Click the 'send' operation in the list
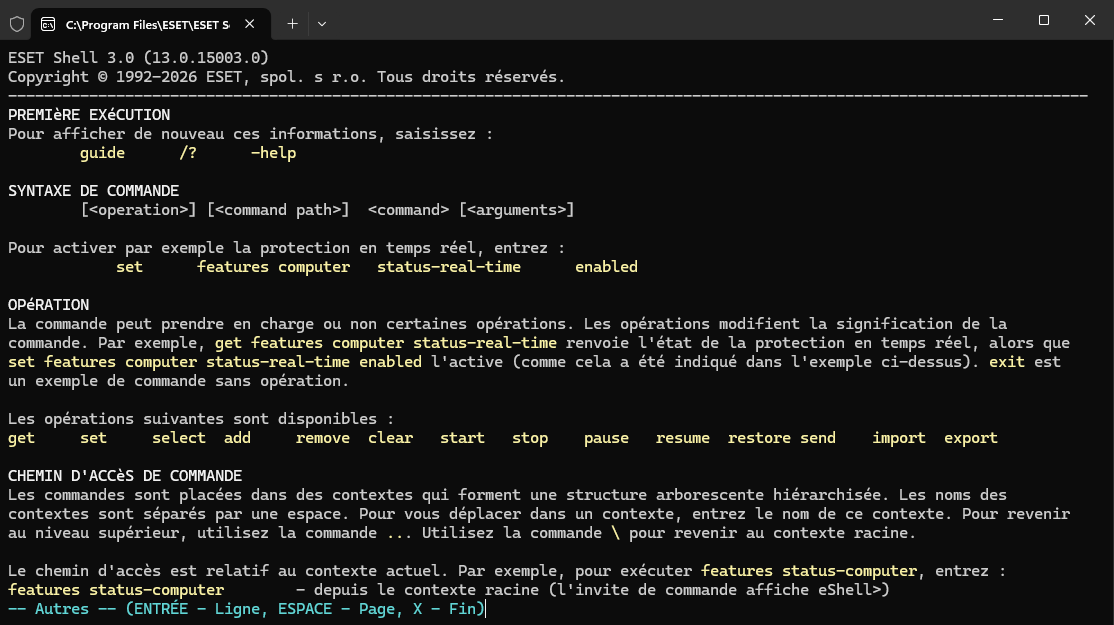1114x625 pixels. click(x=818, y=438)
